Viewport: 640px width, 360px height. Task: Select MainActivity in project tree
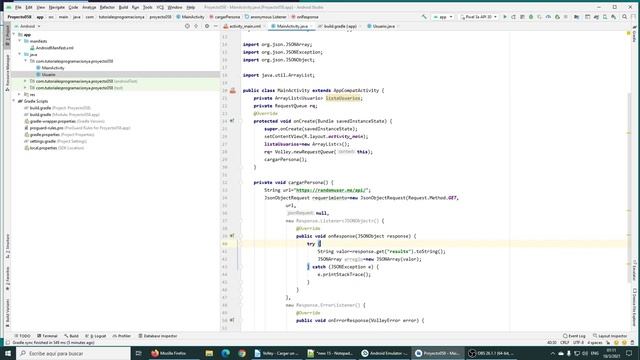coord(50,68)
